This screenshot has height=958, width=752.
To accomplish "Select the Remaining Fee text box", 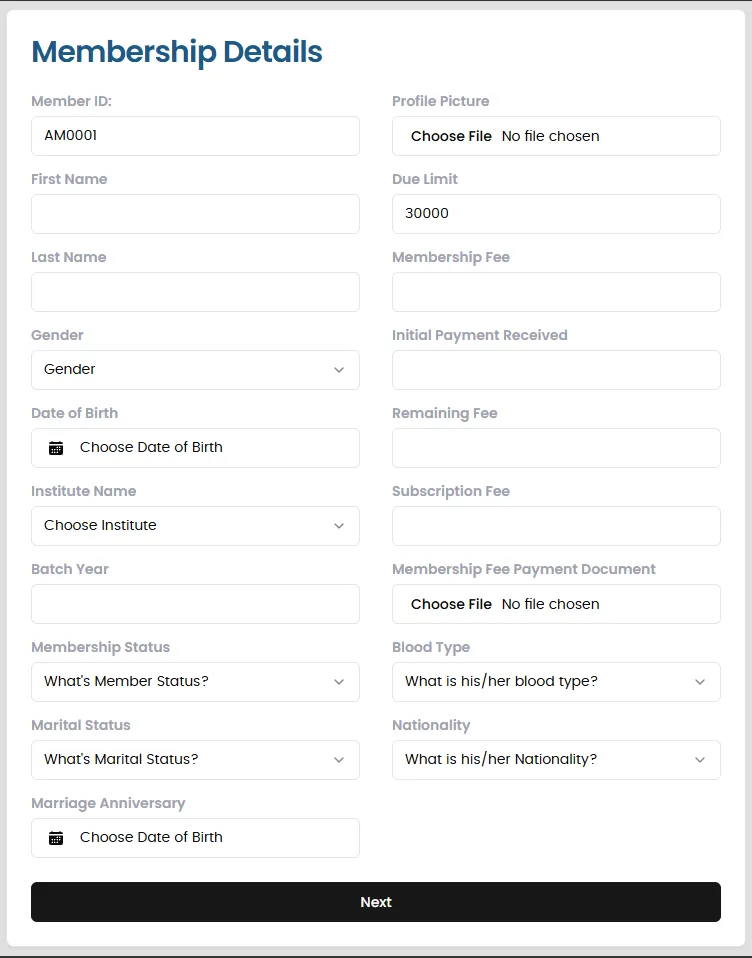I will (556, 448).
